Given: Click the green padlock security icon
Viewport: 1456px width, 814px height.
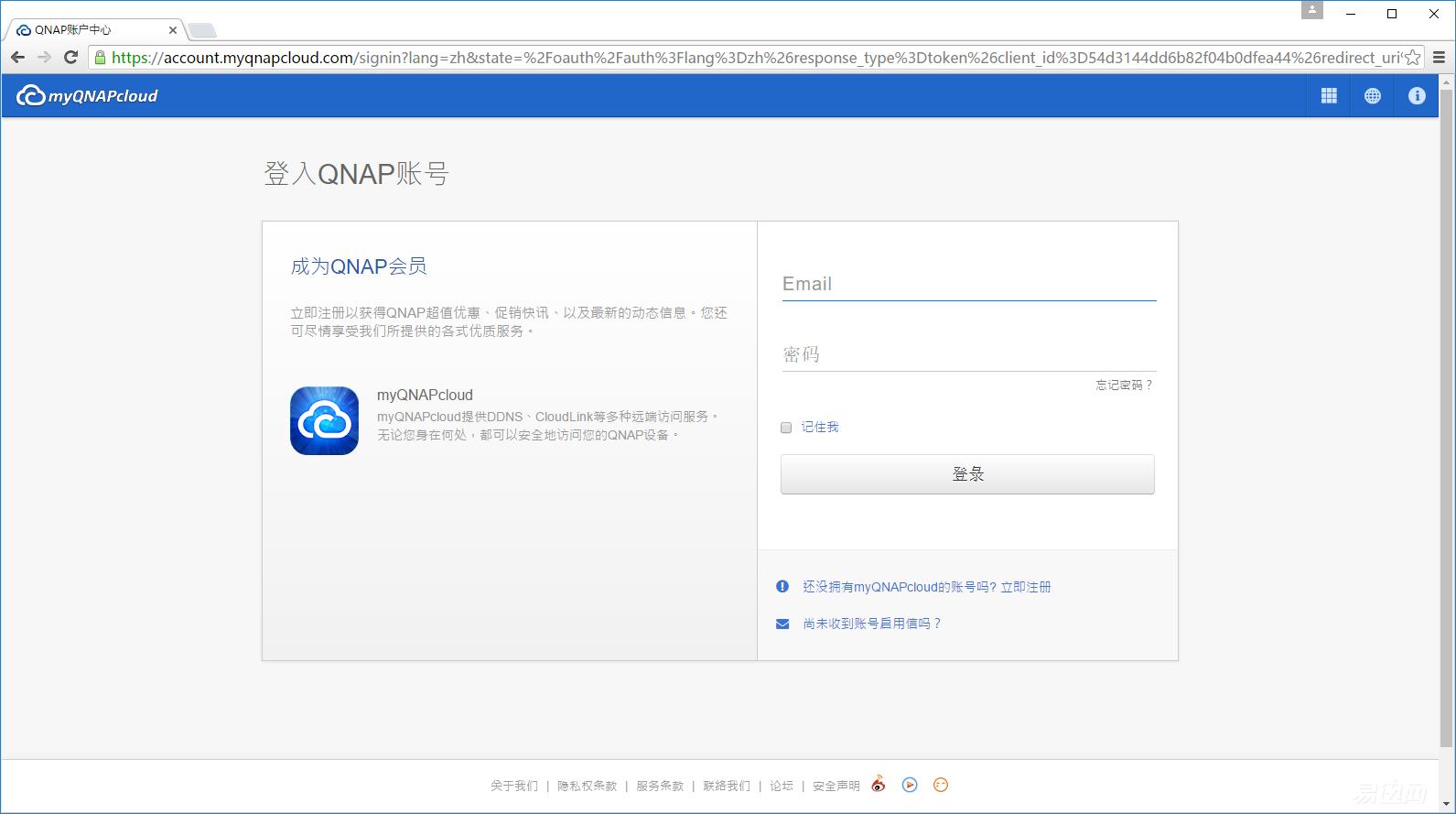Looking at the screenshot, I should click(x=101, y=58).
